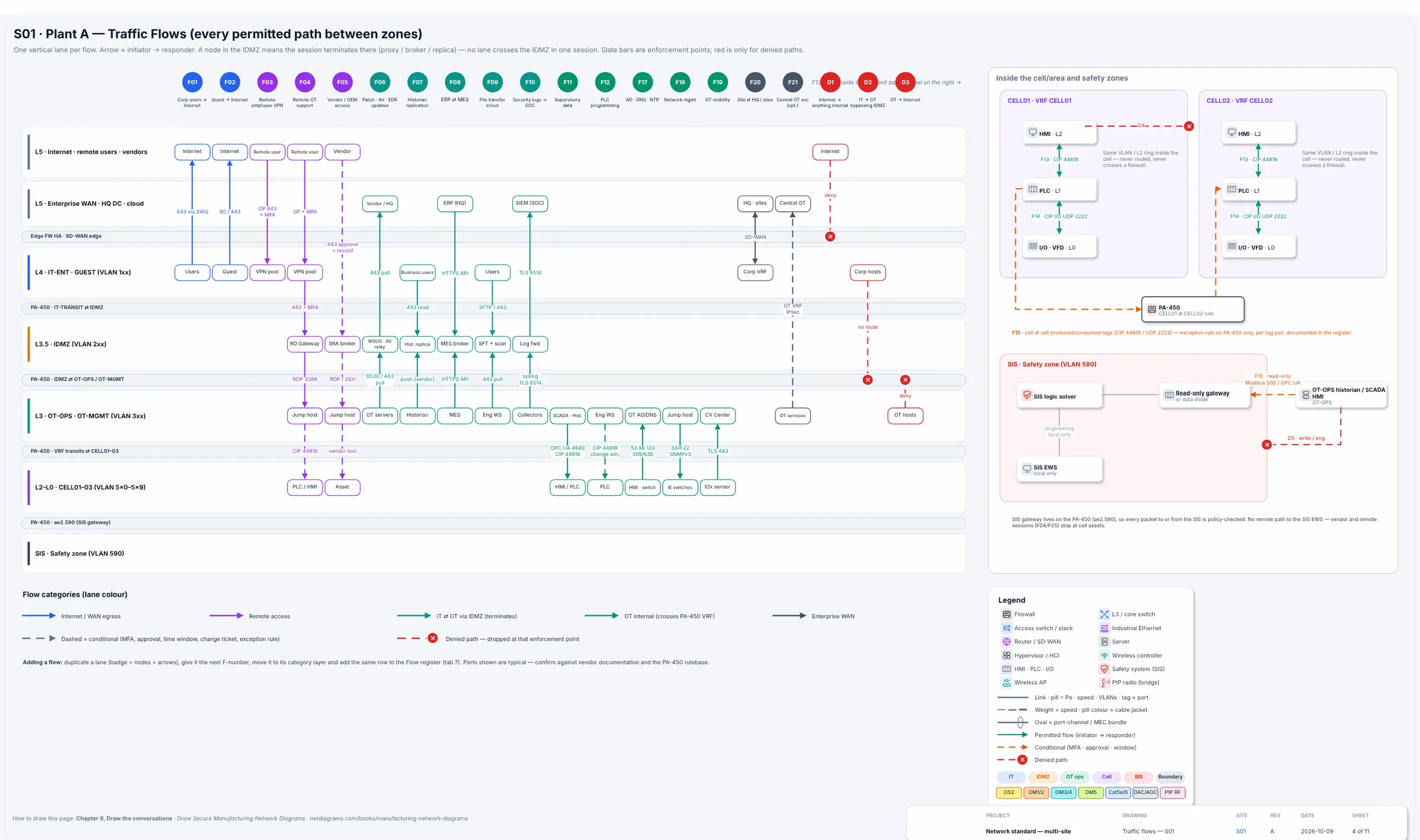Click the Firewall icon in the legend
The image size is (1420, 840).
pos(1006,614)
